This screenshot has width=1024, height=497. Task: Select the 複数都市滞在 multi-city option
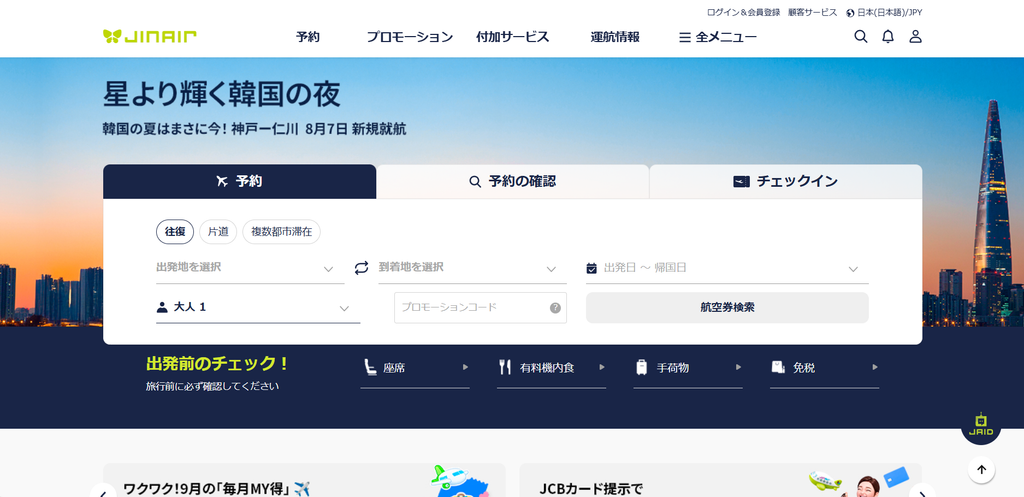point(281,232)
